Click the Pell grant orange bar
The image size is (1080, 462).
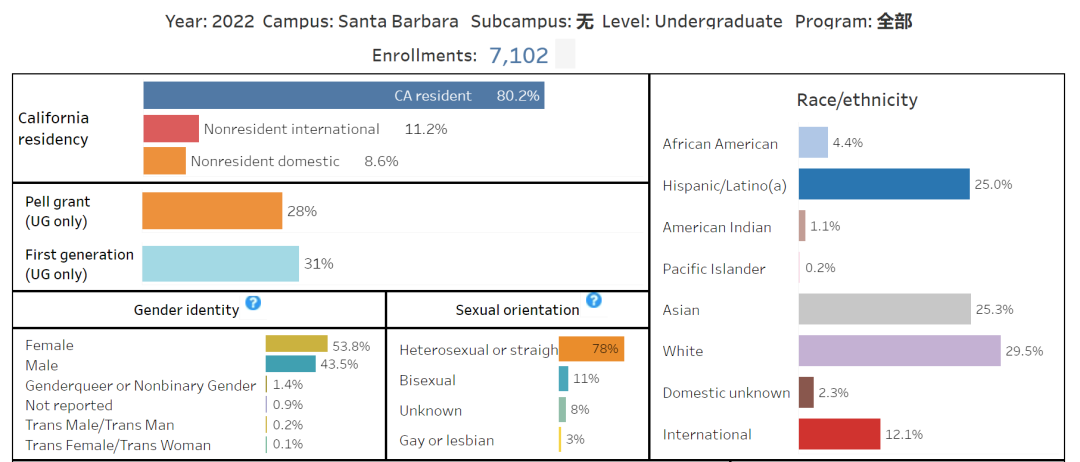tap(212, 211)
